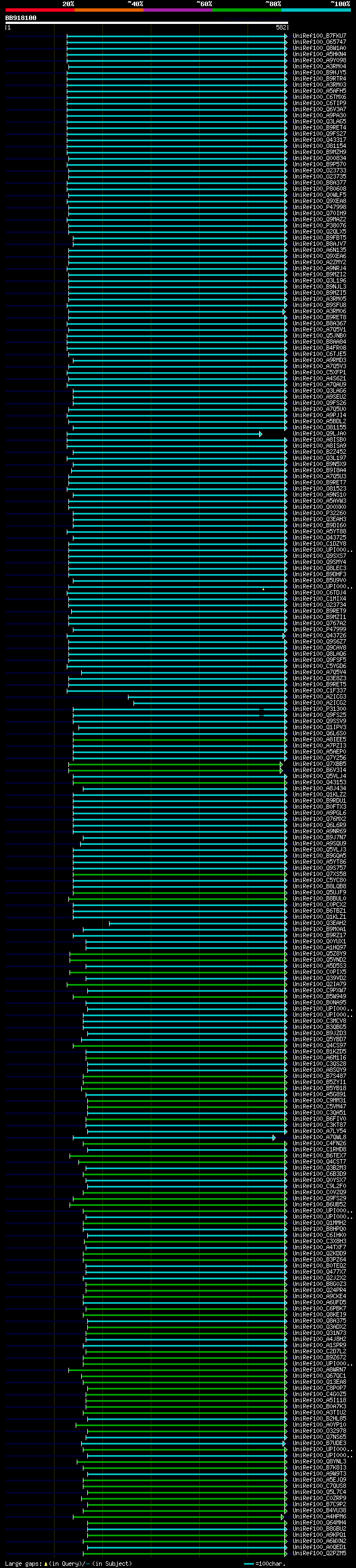Image resolution: width=356 pixels, height=1568 pixels.
Task: Open hit UniRef100_Q00834
Action: click(x=319, y=159)
